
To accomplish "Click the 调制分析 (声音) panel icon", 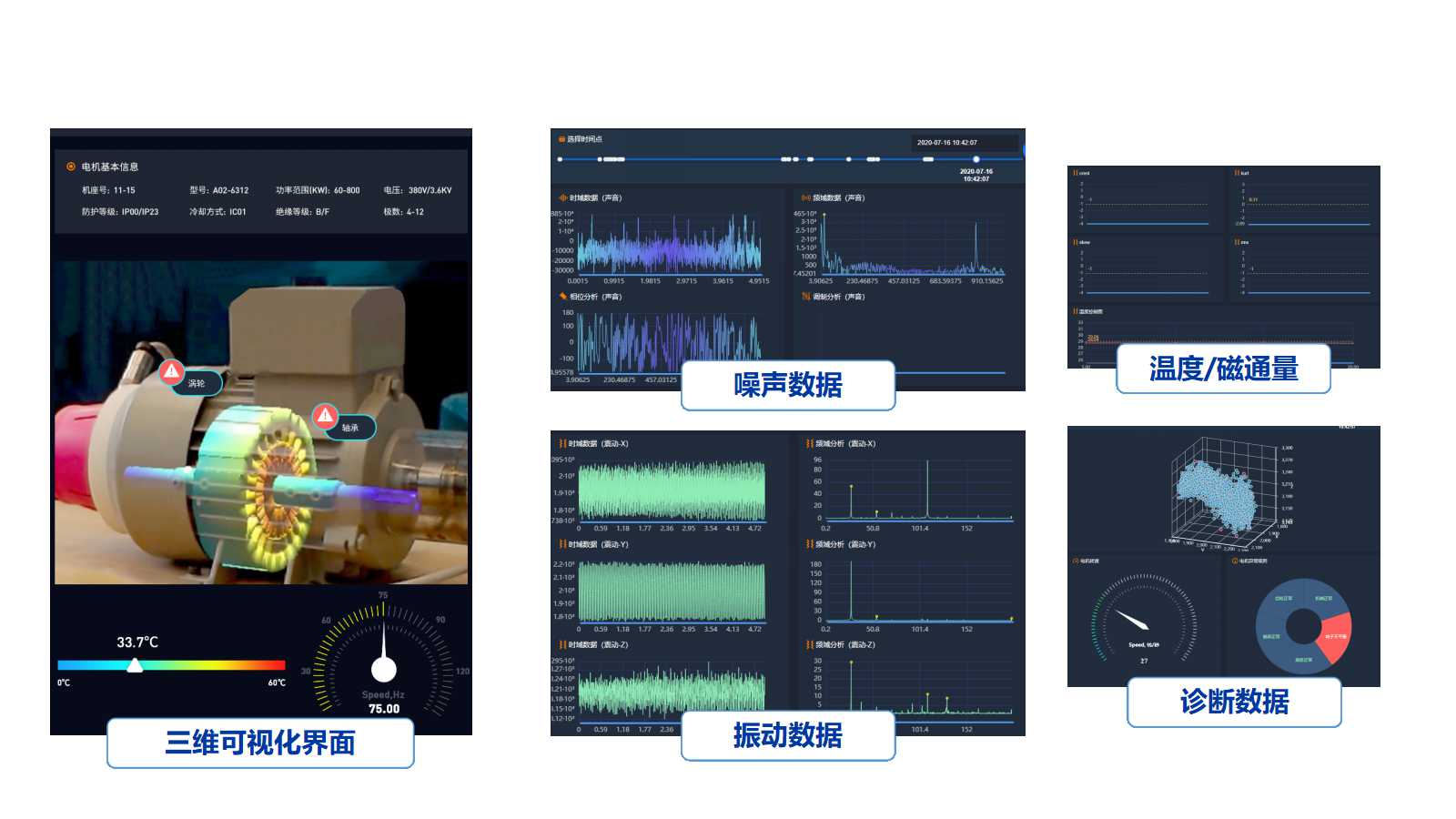I will (x=805, y=297).
